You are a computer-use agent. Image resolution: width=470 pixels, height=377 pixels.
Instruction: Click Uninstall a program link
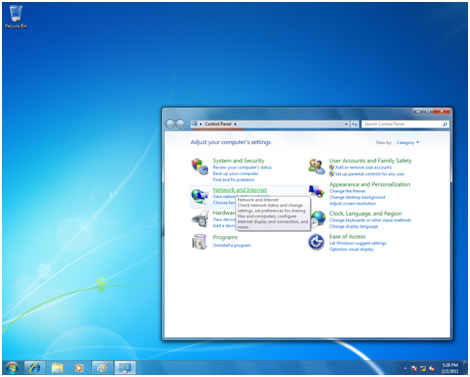[232, 245]
